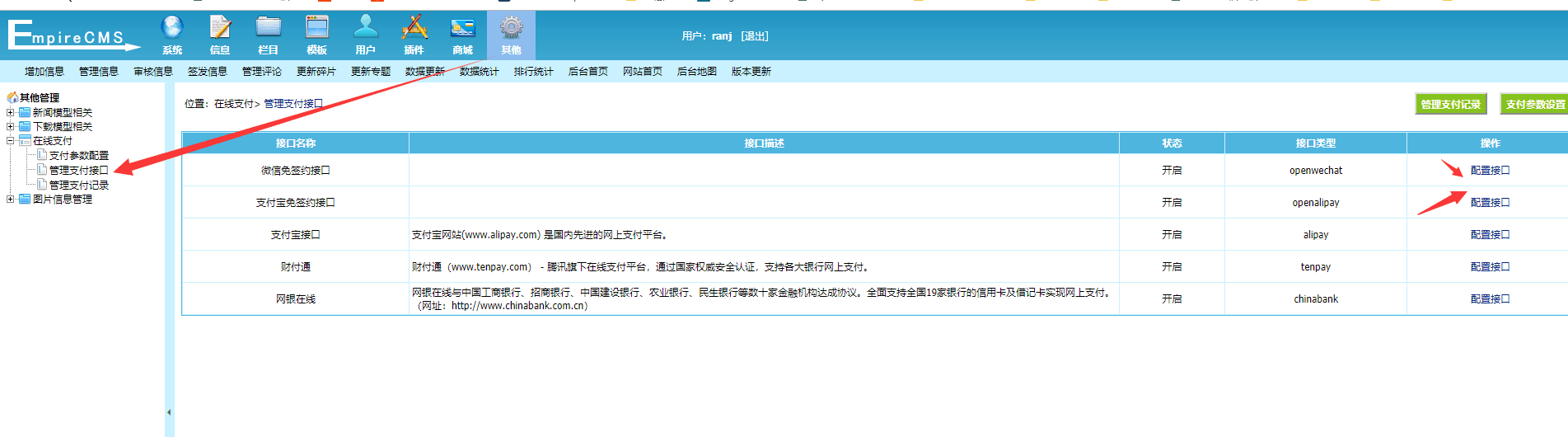Image resolution: width=1568 pixels, height=437 pixels.
Task: Open 增加信息 in the menu bar
Action: click(x=44, y=72)
